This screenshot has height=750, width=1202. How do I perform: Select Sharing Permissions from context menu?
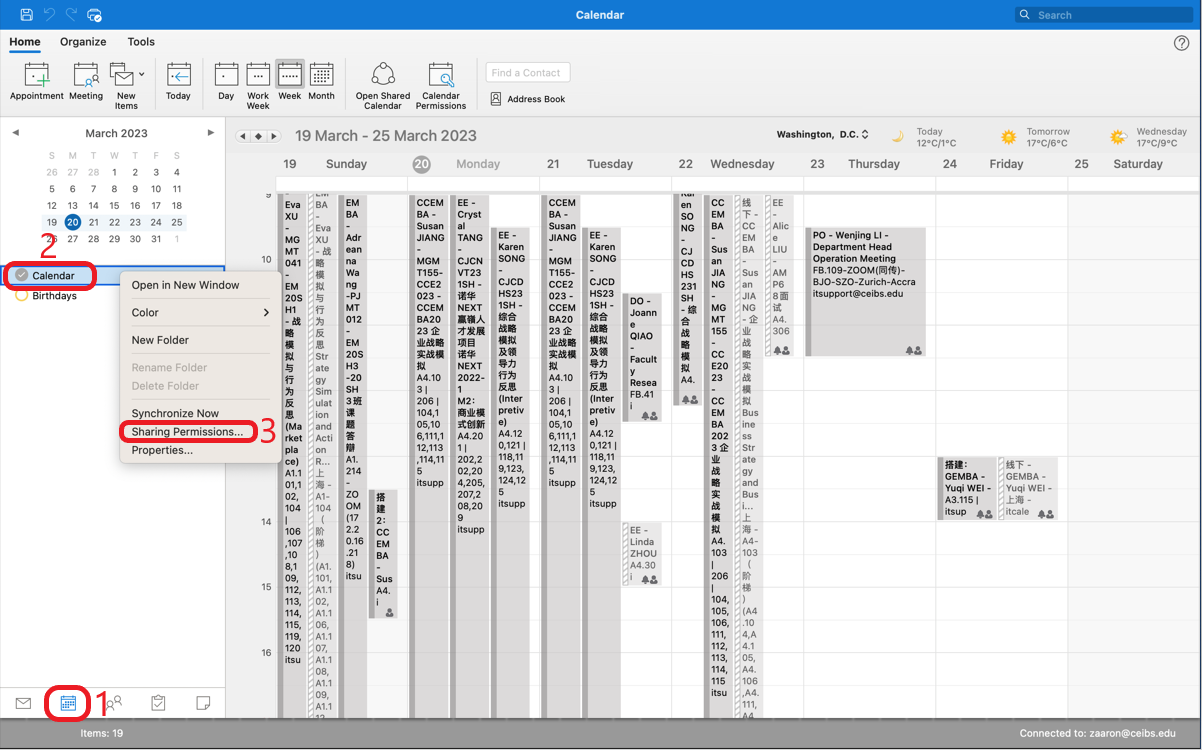click(187, 432)
